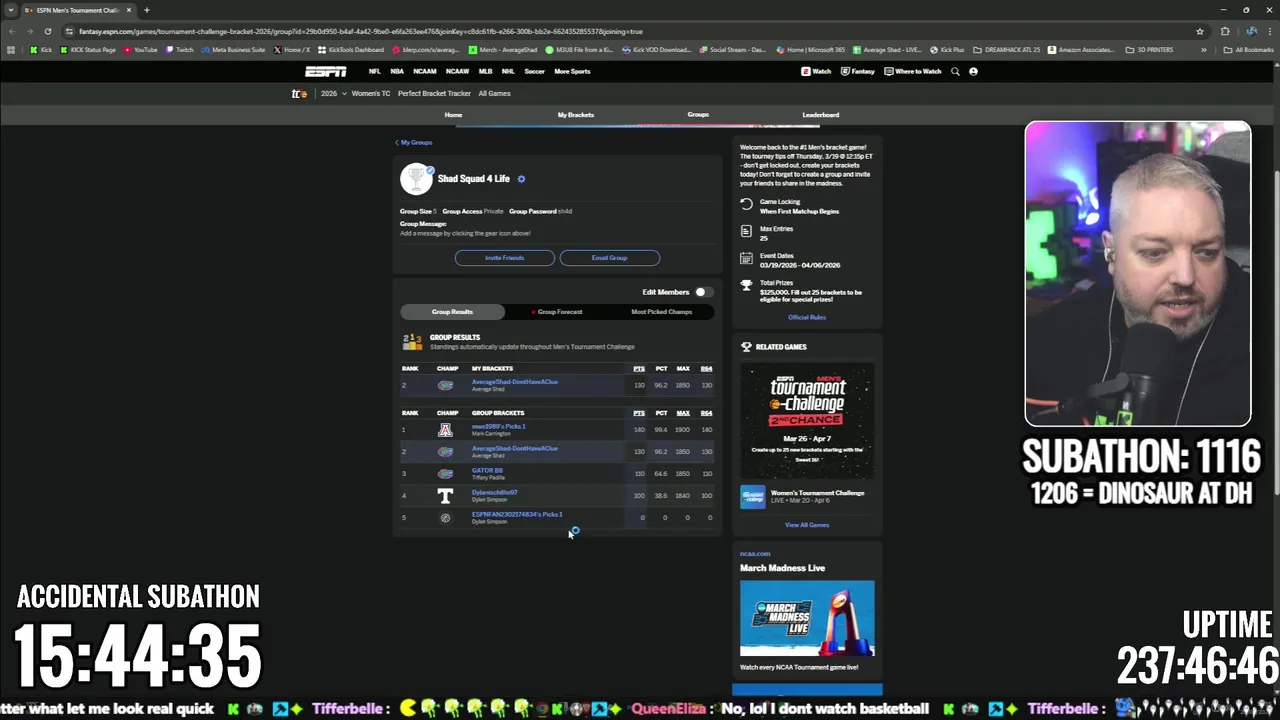1280x720 pixels.
Task: Click the Tennessee T champ logo in rank 4 row
Action: click(445, 496)
